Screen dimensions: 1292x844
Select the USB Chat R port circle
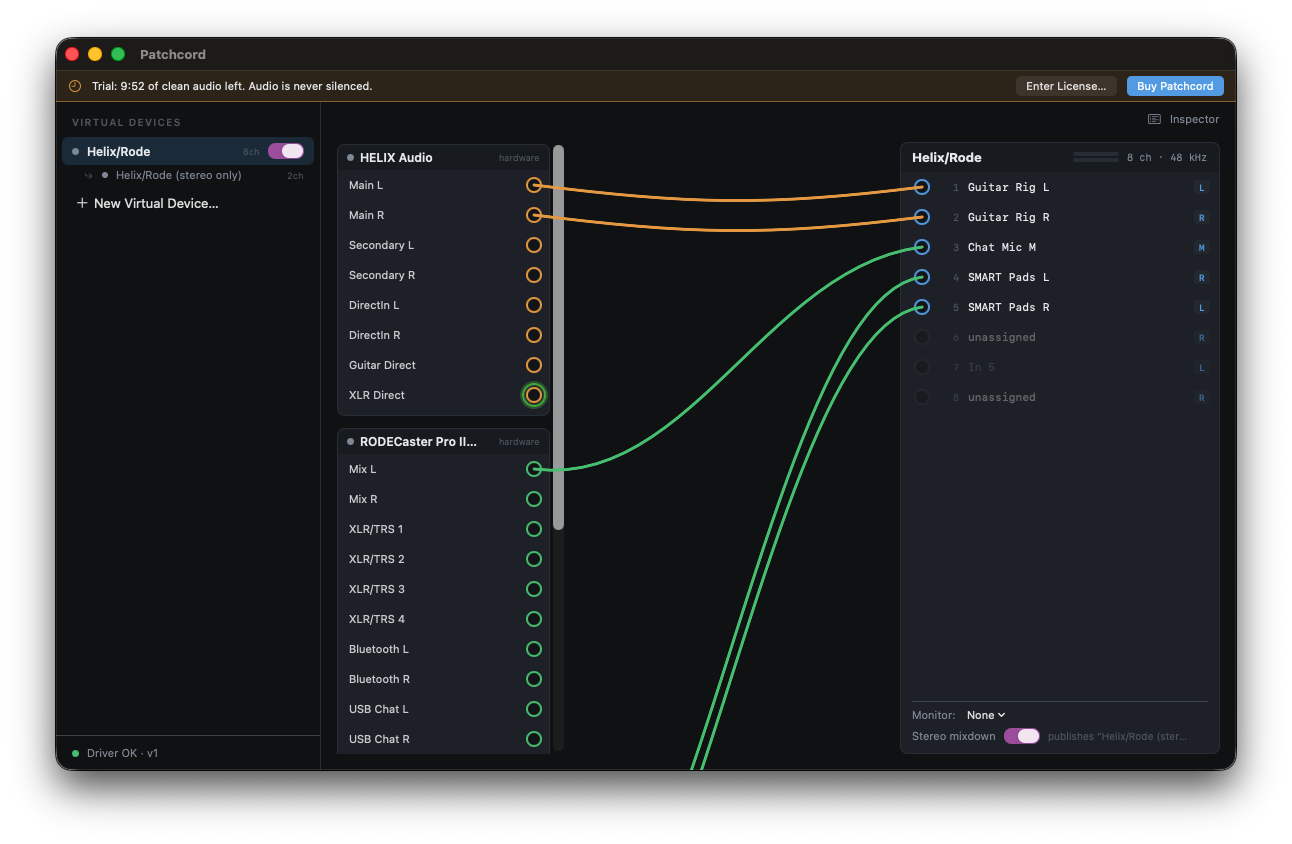click(x=534, y=739)
